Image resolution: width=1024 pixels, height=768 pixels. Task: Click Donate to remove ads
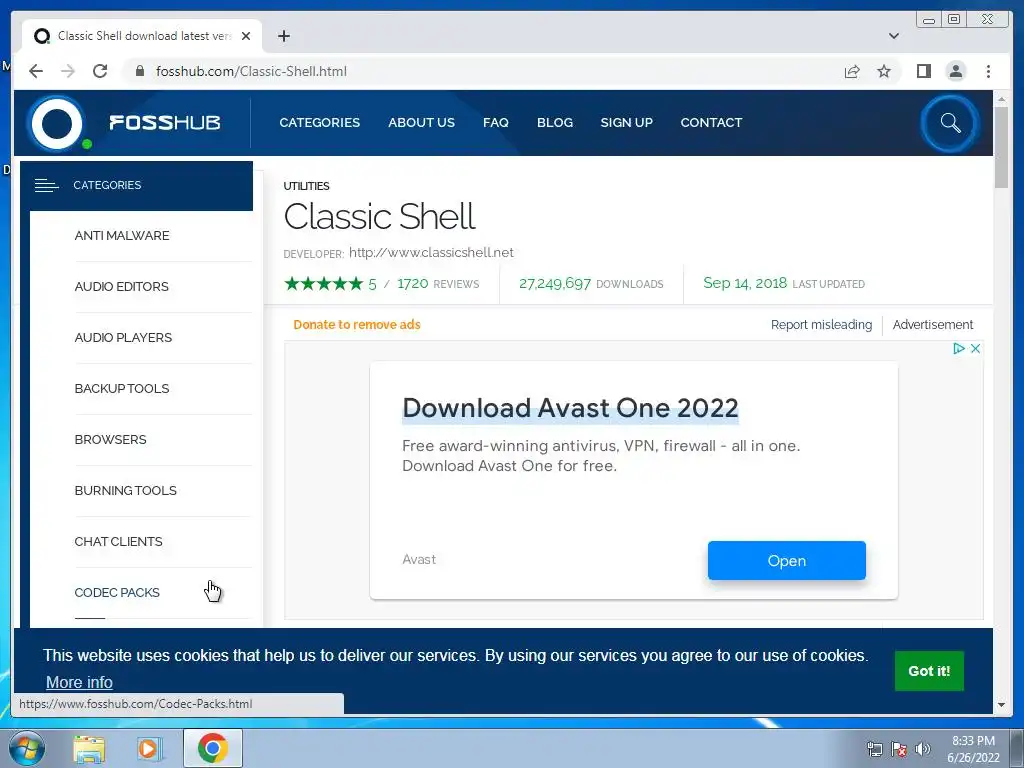click(x=357, y=325)
